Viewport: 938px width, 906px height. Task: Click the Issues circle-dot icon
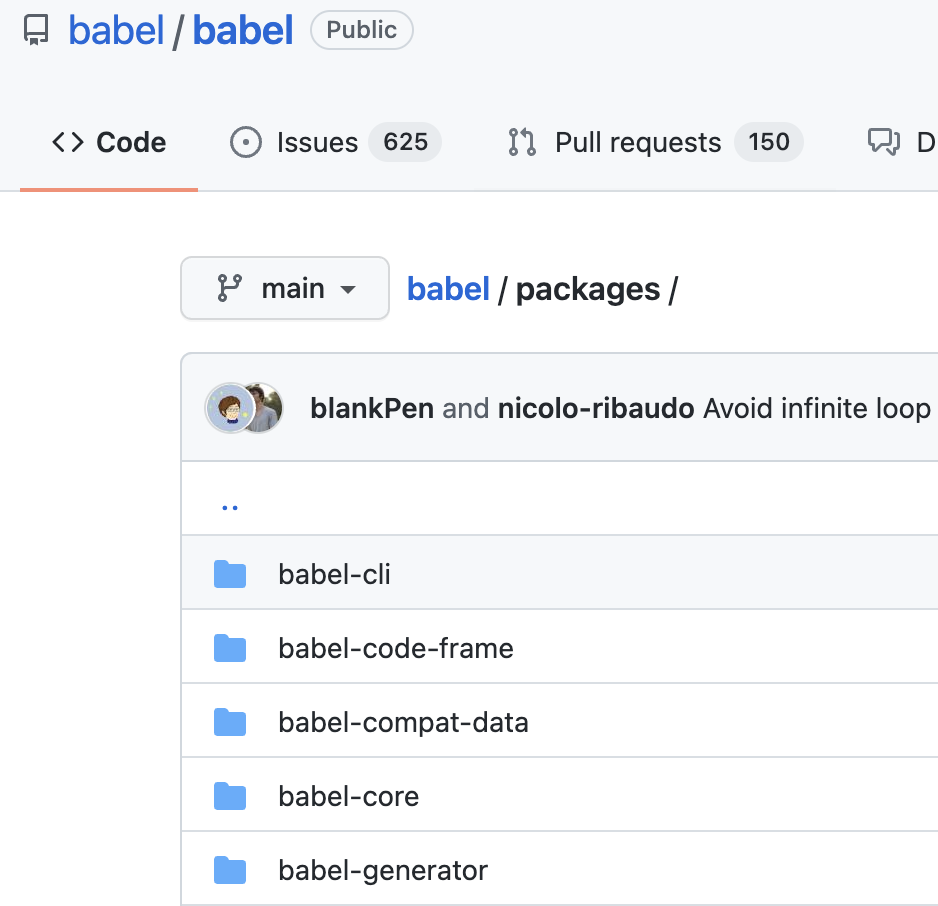click(246, 142)
